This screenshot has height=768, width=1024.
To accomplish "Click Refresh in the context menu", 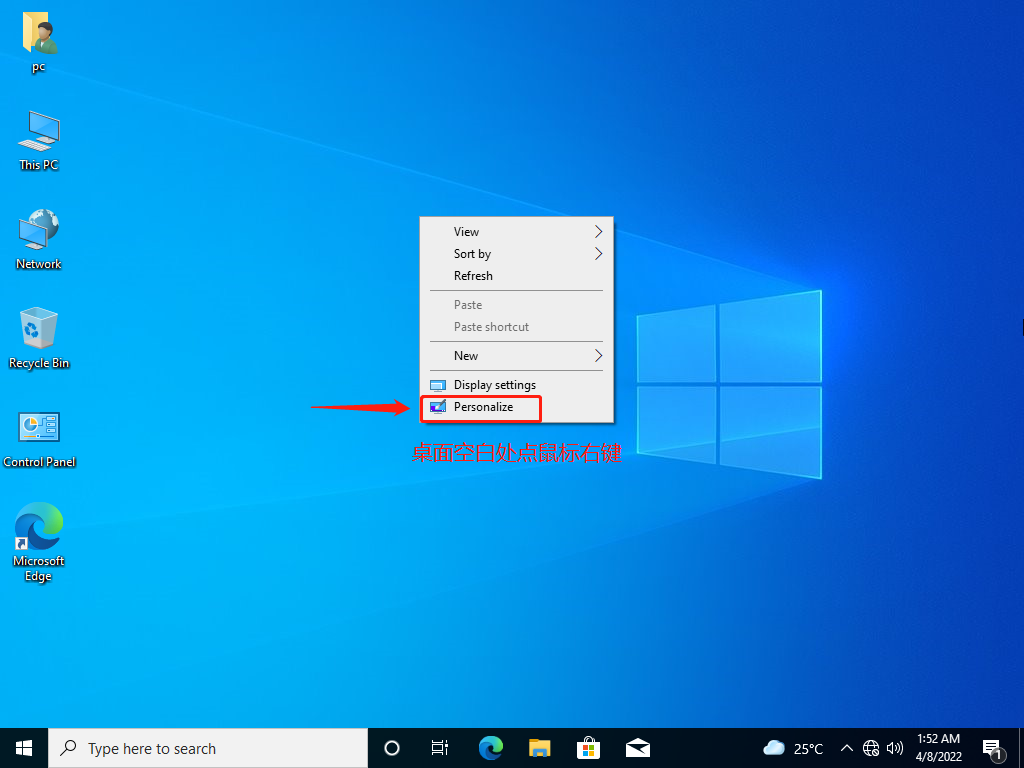I will click(472, 275).
